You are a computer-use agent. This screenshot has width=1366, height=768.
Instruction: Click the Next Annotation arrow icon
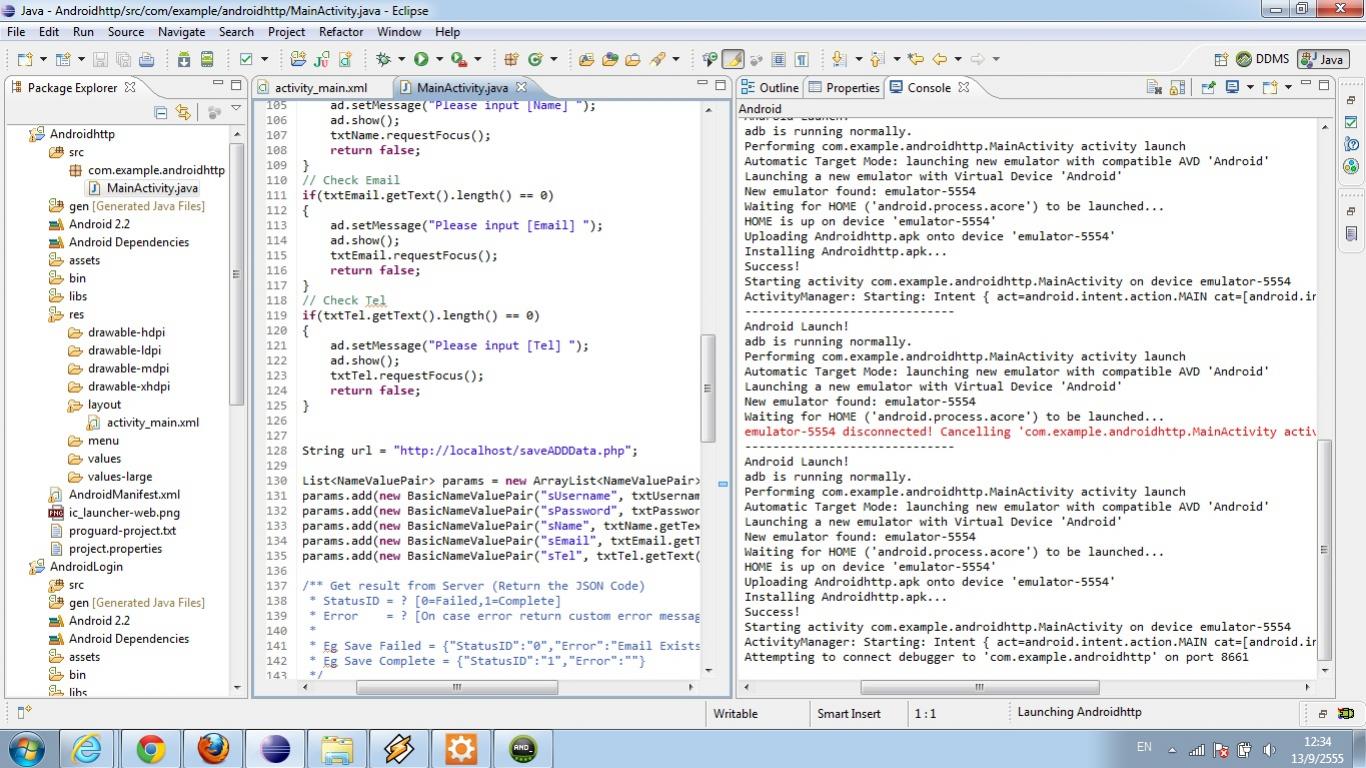tap(838, 59)
